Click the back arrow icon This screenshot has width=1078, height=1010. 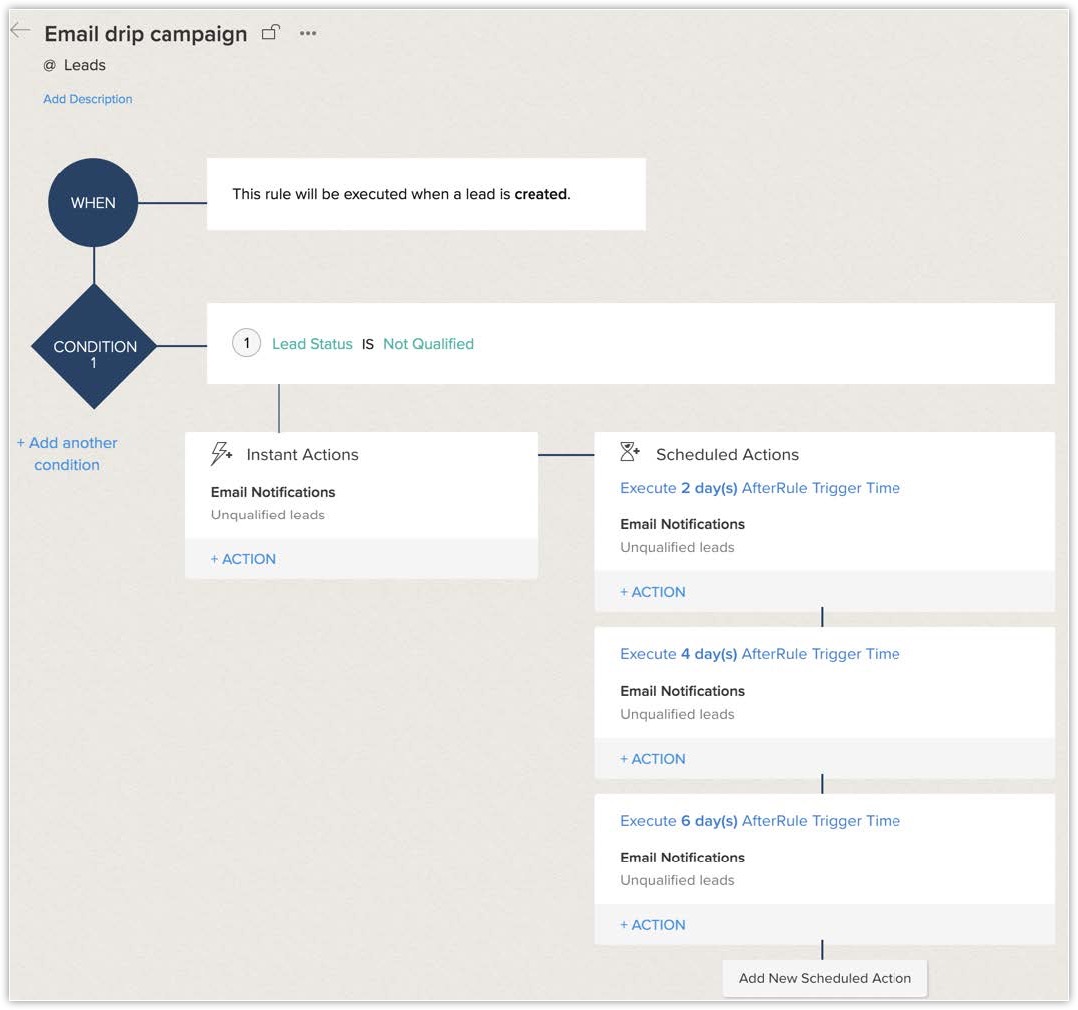point(20,31)
